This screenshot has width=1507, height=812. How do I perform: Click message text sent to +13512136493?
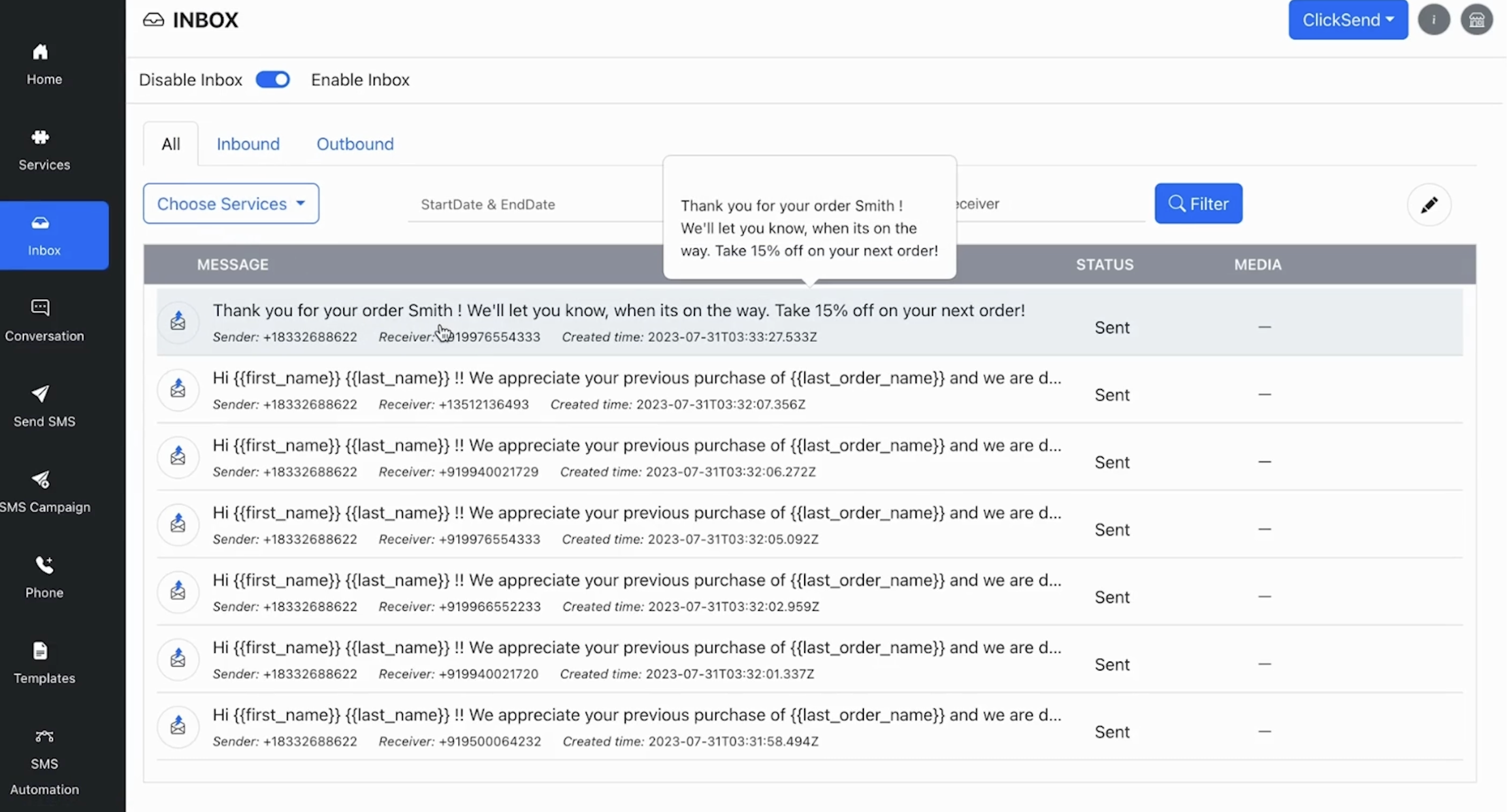[636, 378]
